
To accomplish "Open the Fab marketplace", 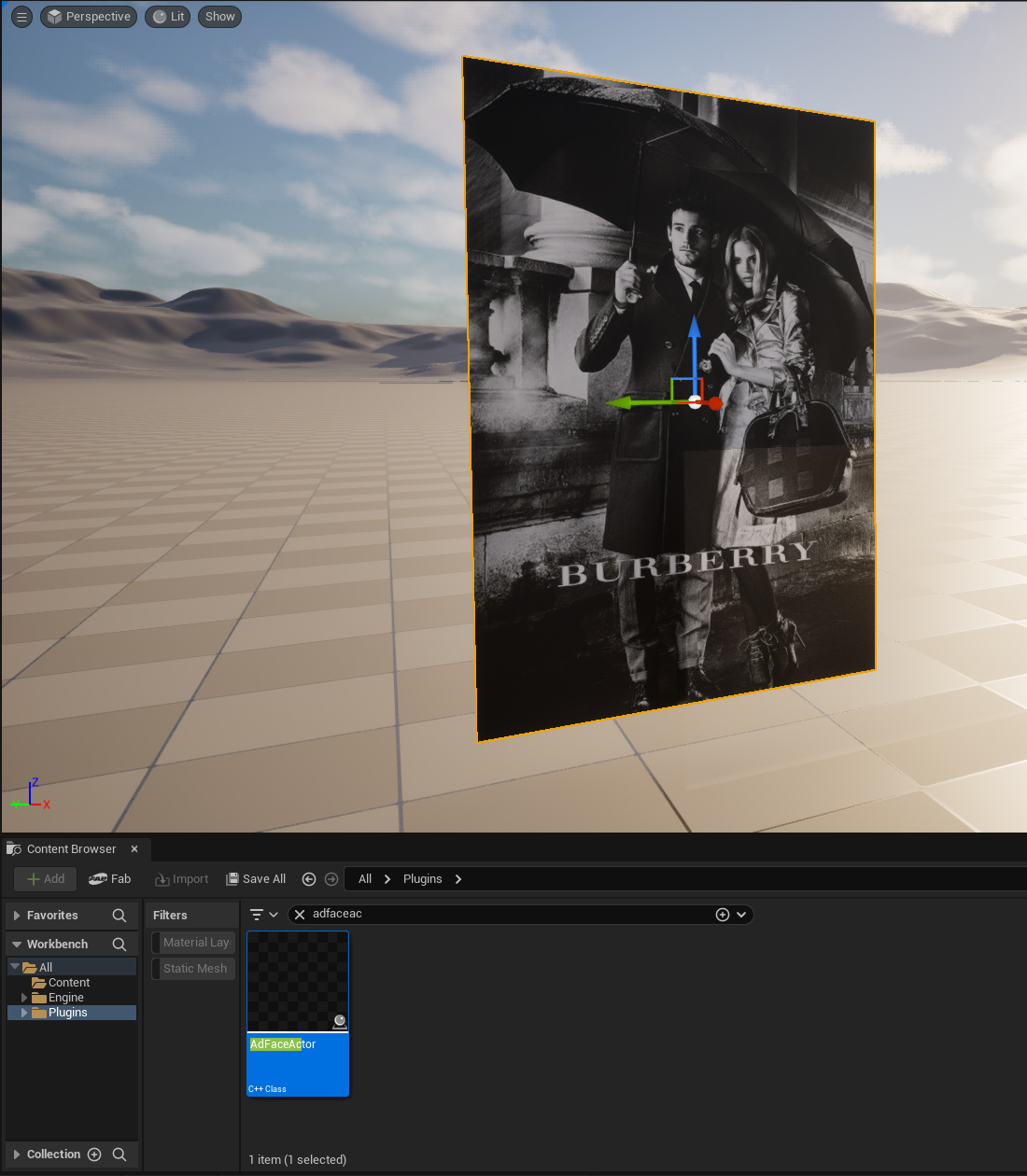I will coord(110,879).
